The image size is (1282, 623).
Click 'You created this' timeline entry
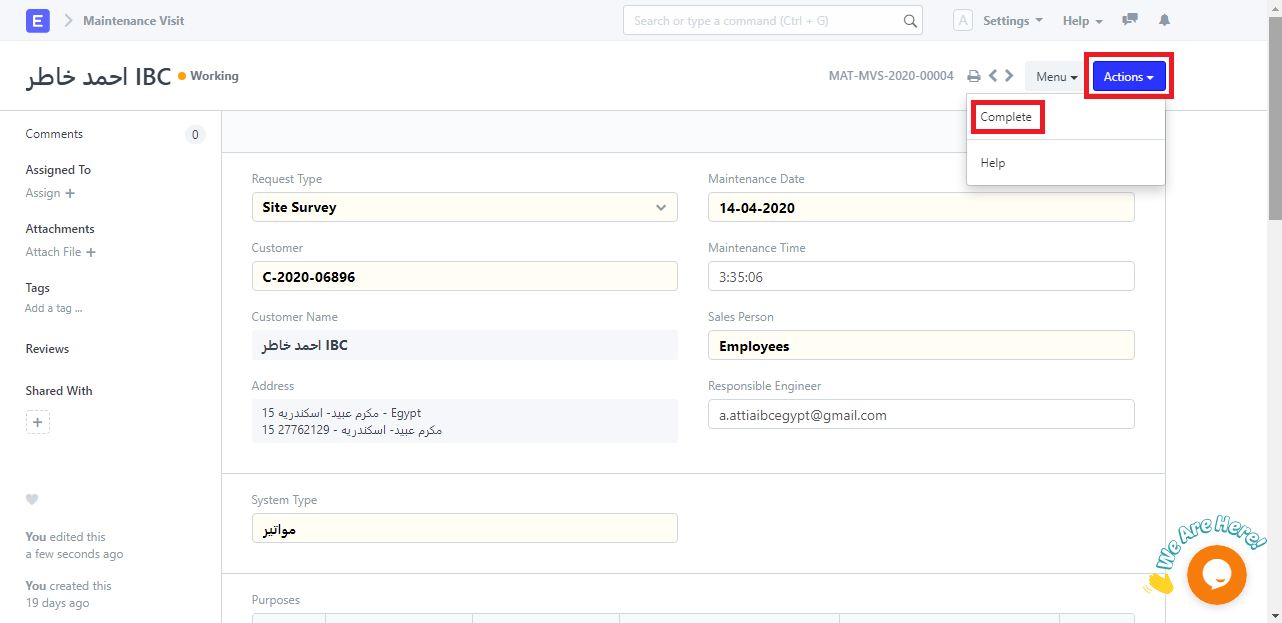(x=68, y=594)
